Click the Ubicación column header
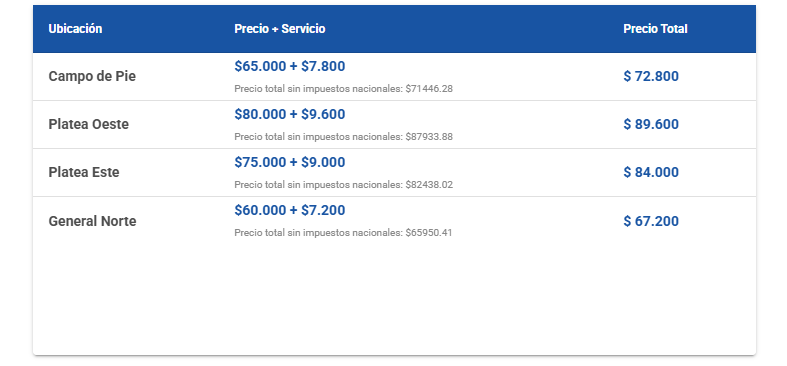This screenshot has width=787, height=366. coord(75,29)
